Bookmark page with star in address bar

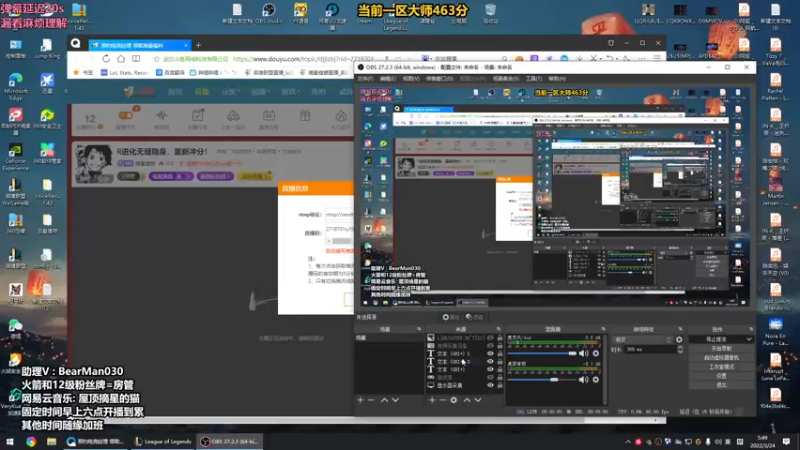click(x=157, y=59)
